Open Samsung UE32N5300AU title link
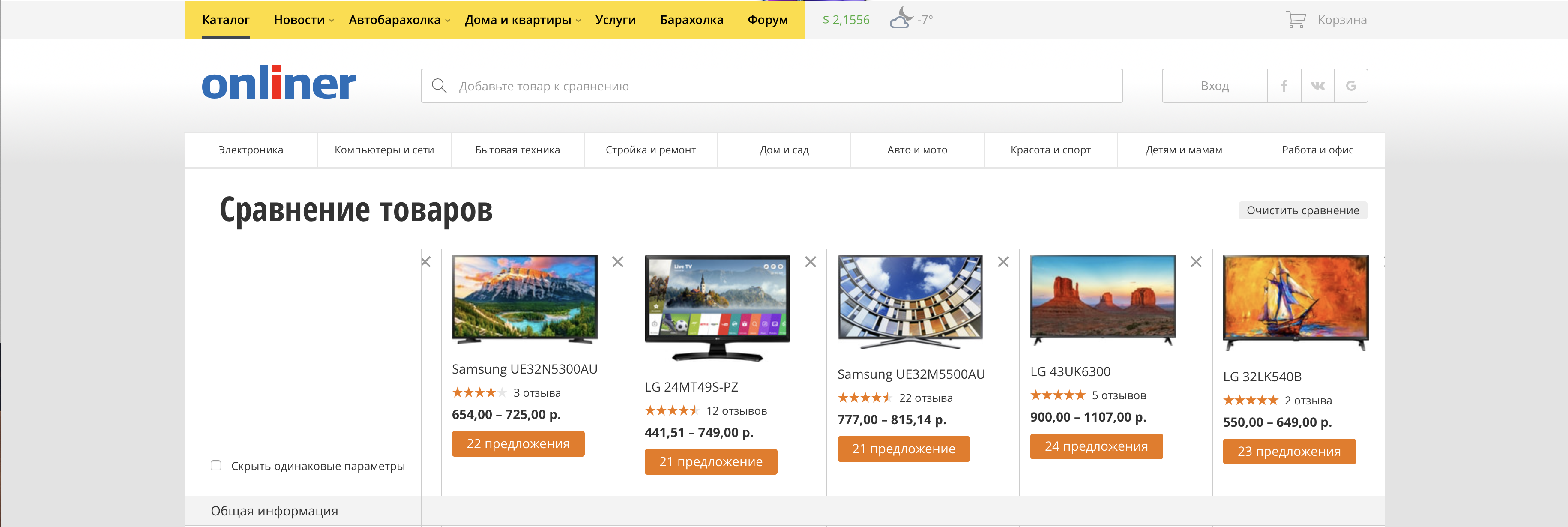 pos(524,369)
